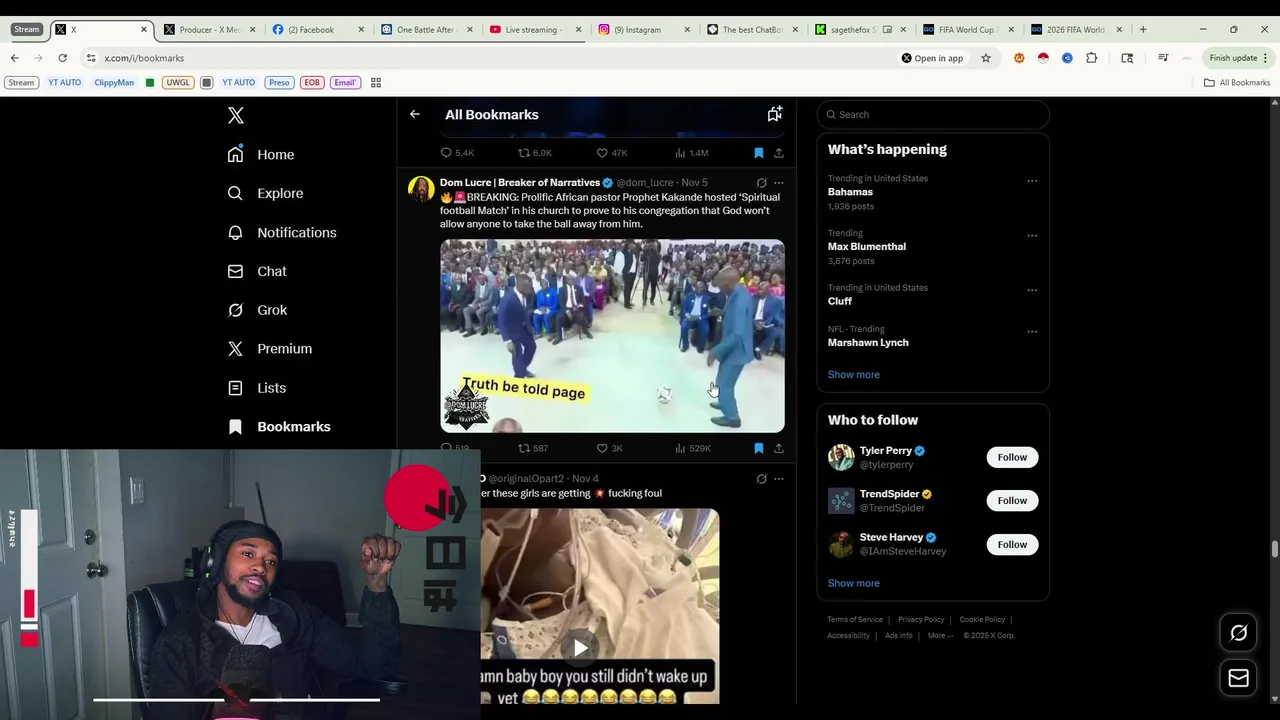Bookmark this page with the star icon
1280x720 pixels.
point(985,58)
